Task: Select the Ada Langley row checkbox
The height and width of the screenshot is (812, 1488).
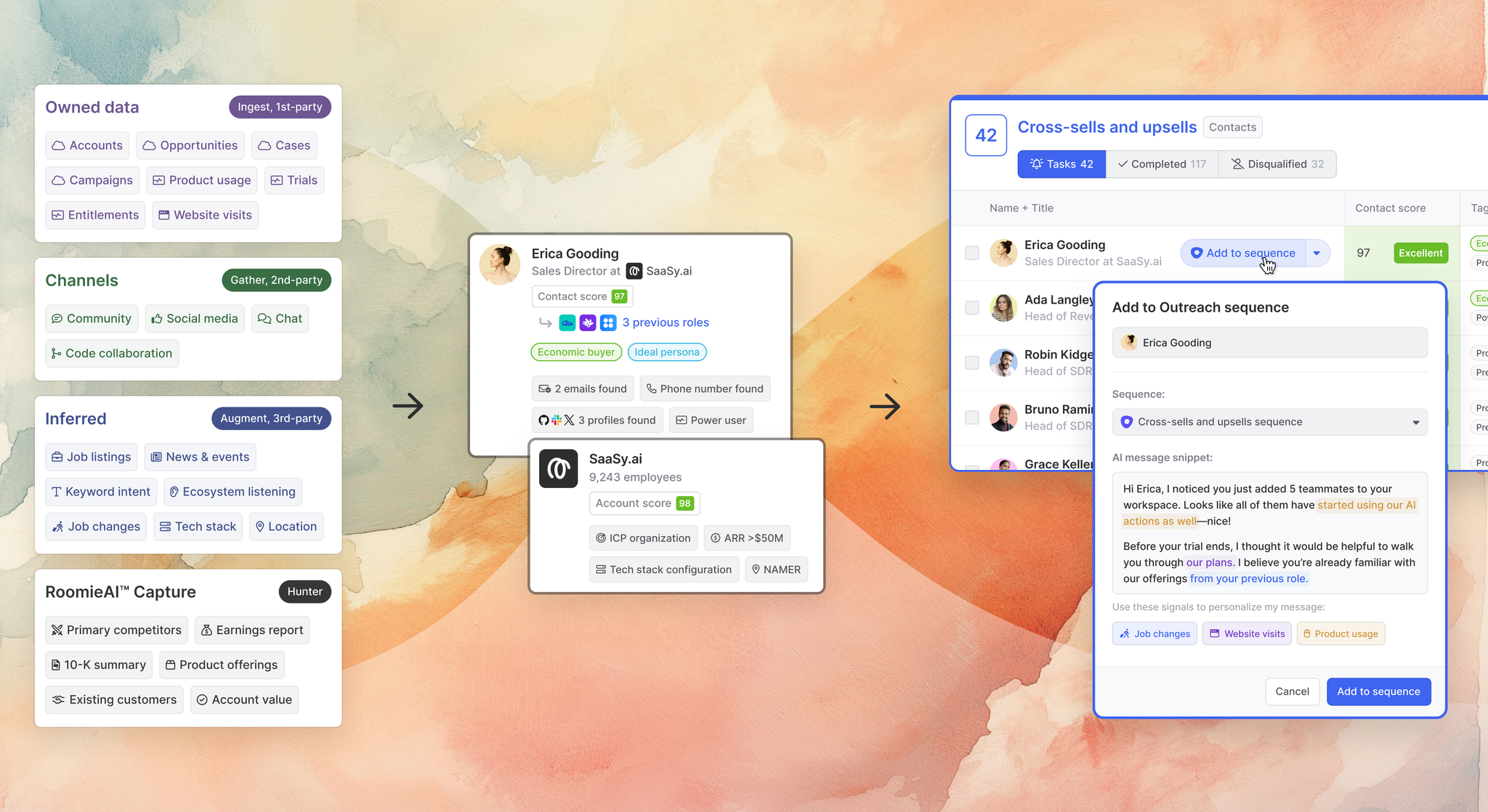Action: point(972,307)
